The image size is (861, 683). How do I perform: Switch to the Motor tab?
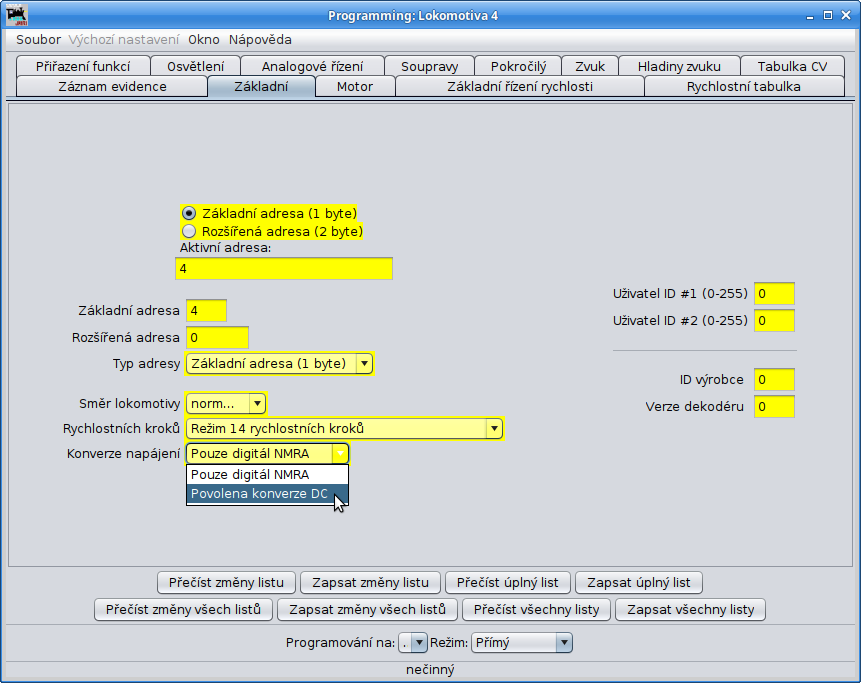[355, 87]
